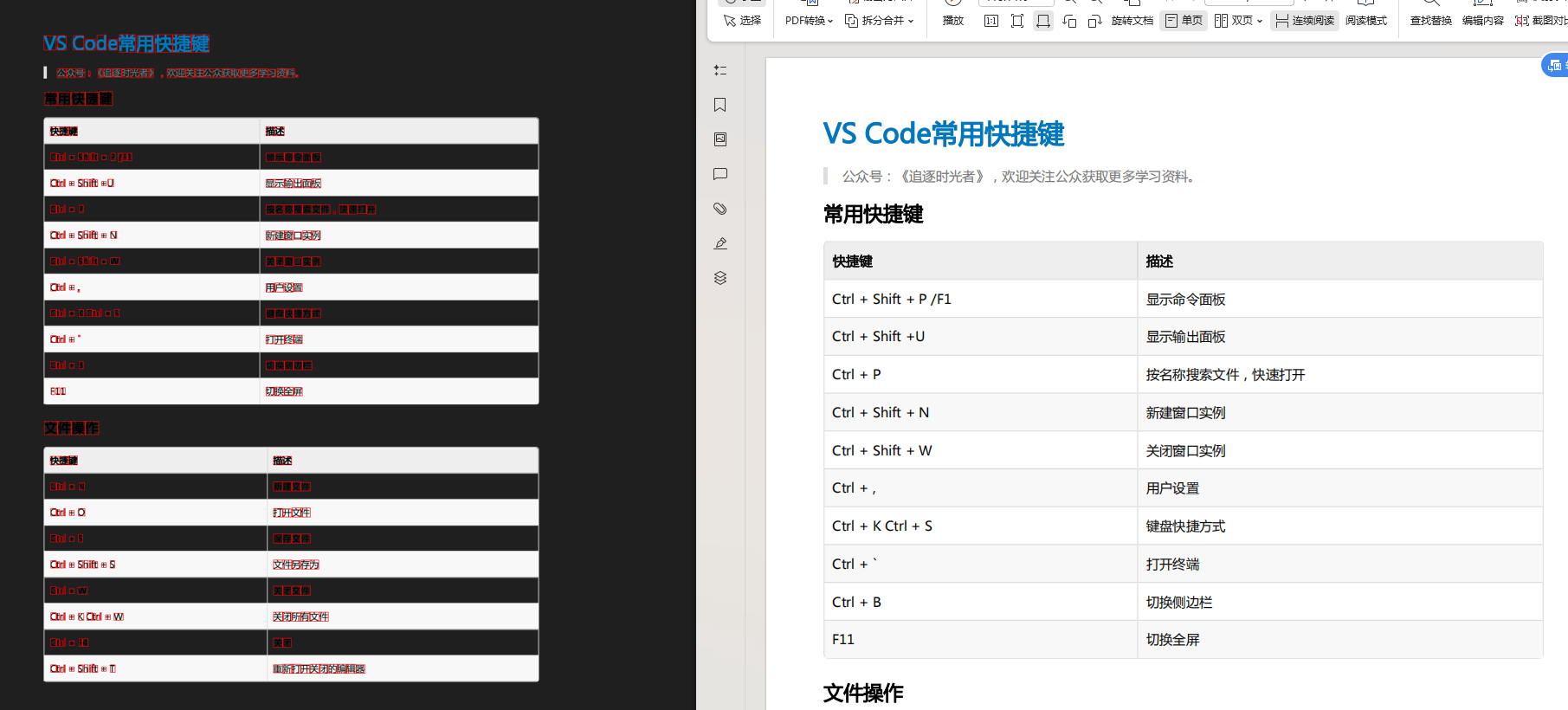Click the actual size 1:1 icon
This screenshot has height=710, width=1568.
coord(991,21)
